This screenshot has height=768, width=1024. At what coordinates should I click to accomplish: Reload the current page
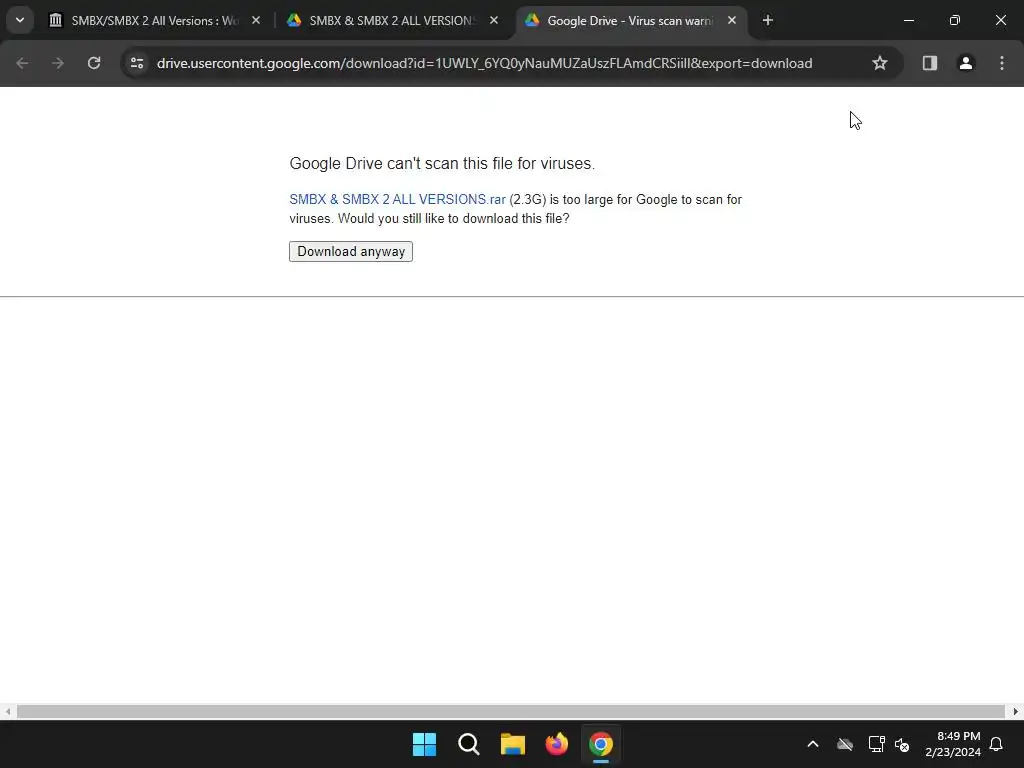[94, 63]
